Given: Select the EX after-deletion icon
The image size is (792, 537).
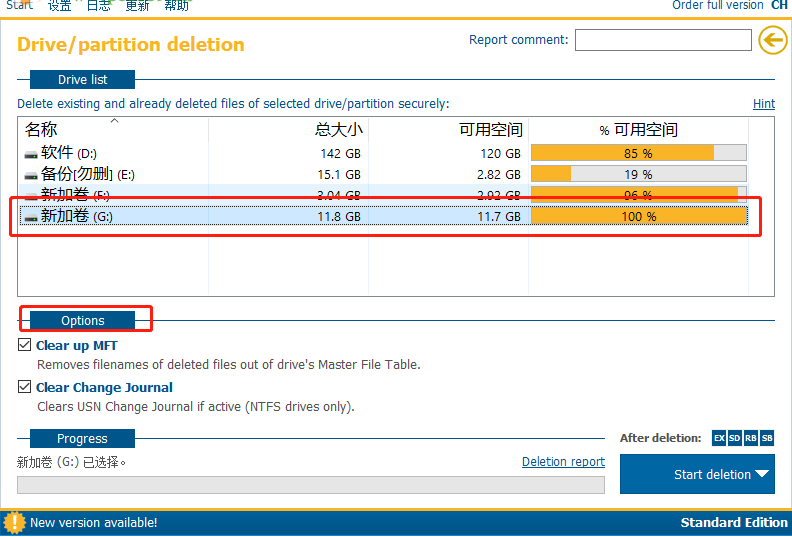Looking at the screenshot, I should point(719,438).
